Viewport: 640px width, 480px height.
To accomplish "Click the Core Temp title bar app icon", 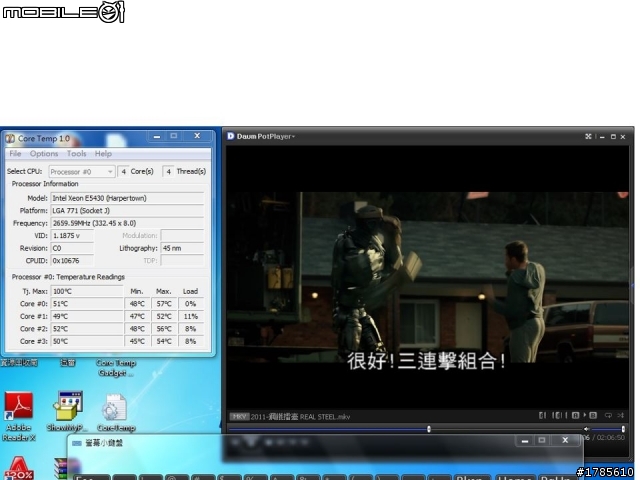I will (x=10, y=139).
